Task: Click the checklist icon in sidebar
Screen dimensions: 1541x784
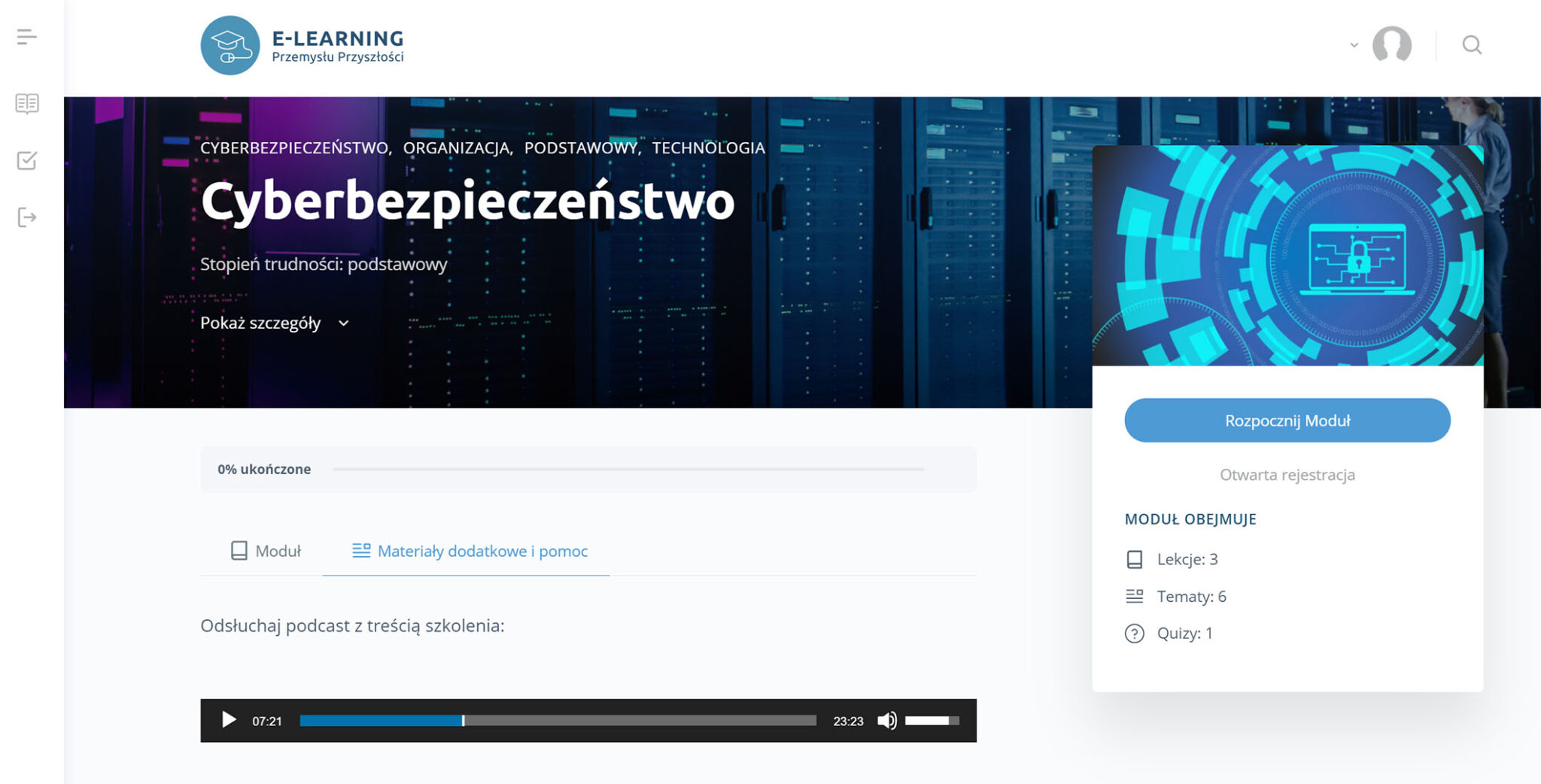Action: [x=27, y=160]
